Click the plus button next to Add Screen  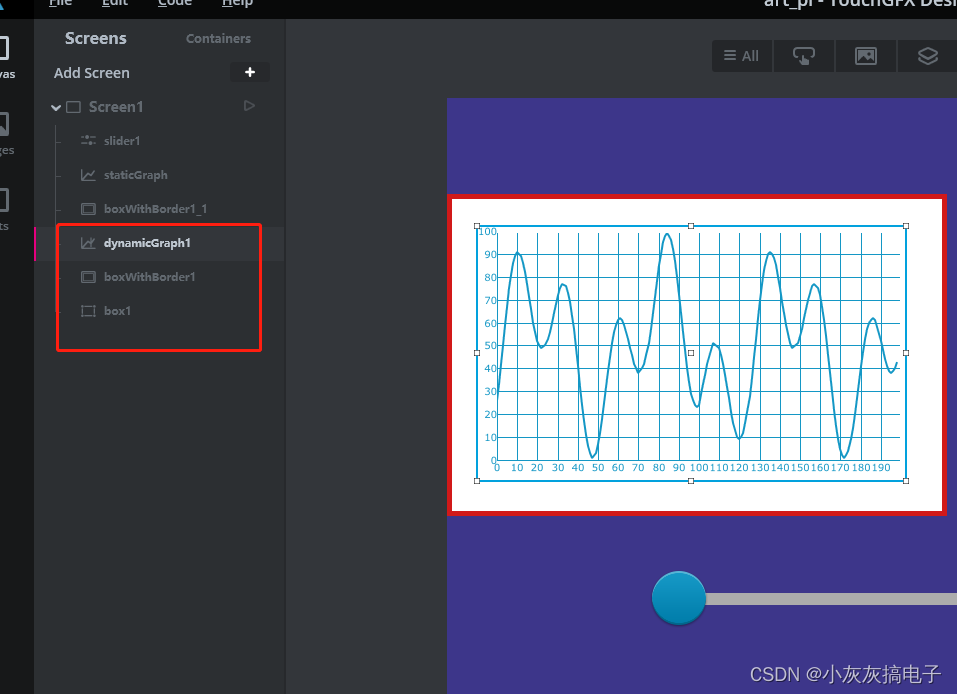249,72
